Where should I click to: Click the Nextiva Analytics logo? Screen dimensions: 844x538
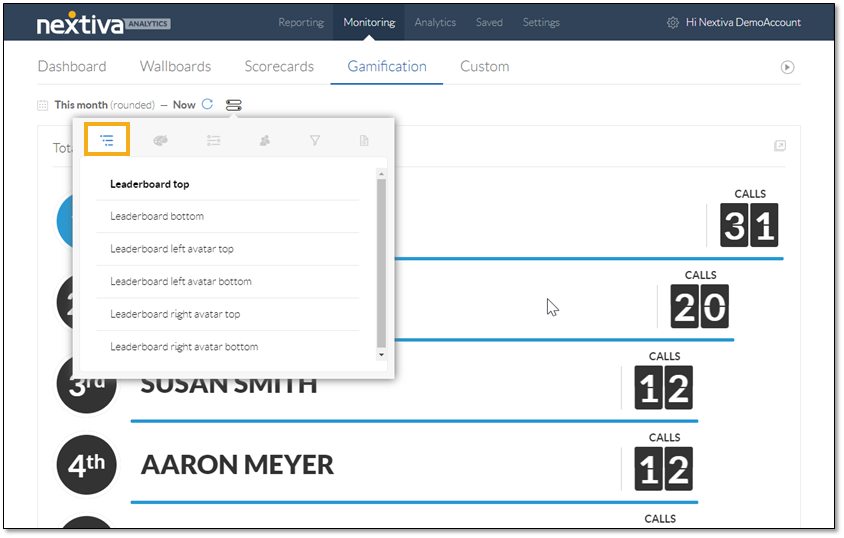coord(103,24)
